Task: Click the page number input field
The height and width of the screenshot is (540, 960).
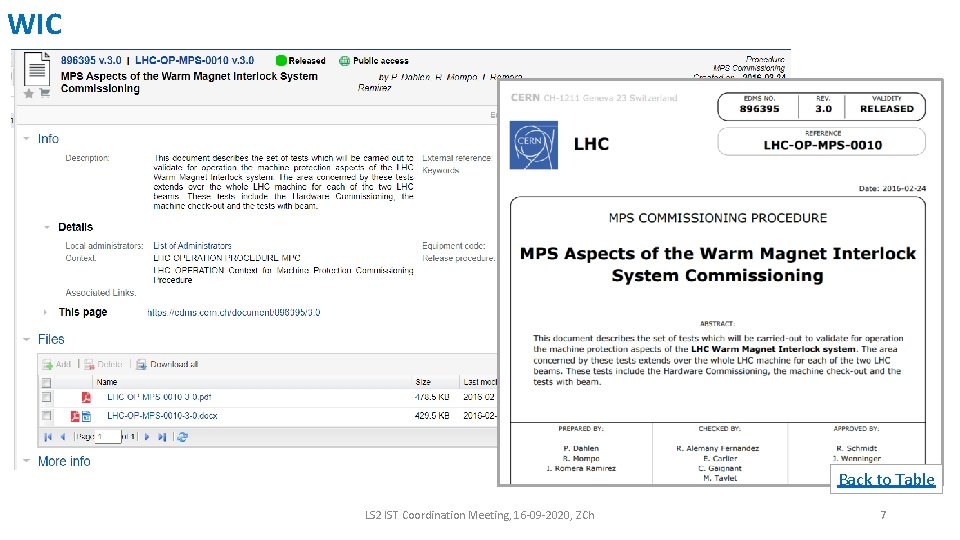Action: point(108,437)
